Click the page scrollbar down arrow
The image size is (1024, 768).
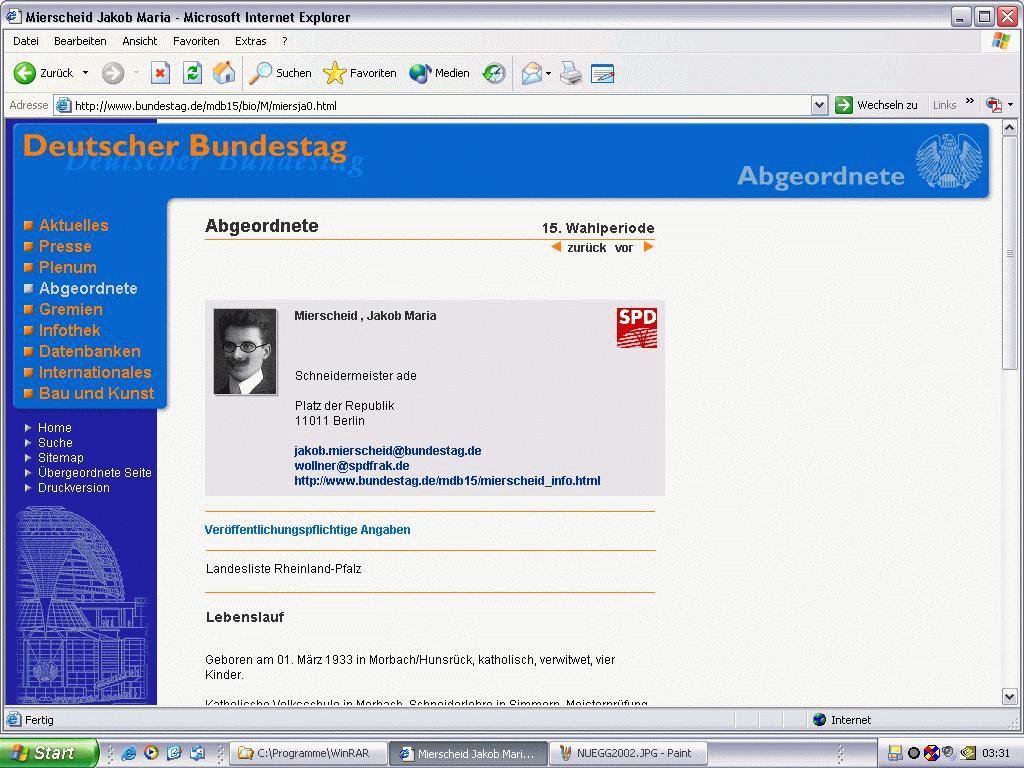[x=1009, y=696]
